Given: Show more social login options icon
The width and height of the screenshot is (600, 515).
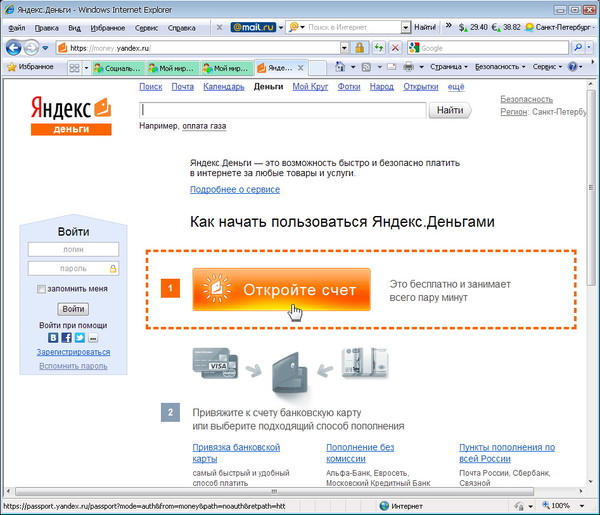Looking at the screenshot, I should point(93,337).
